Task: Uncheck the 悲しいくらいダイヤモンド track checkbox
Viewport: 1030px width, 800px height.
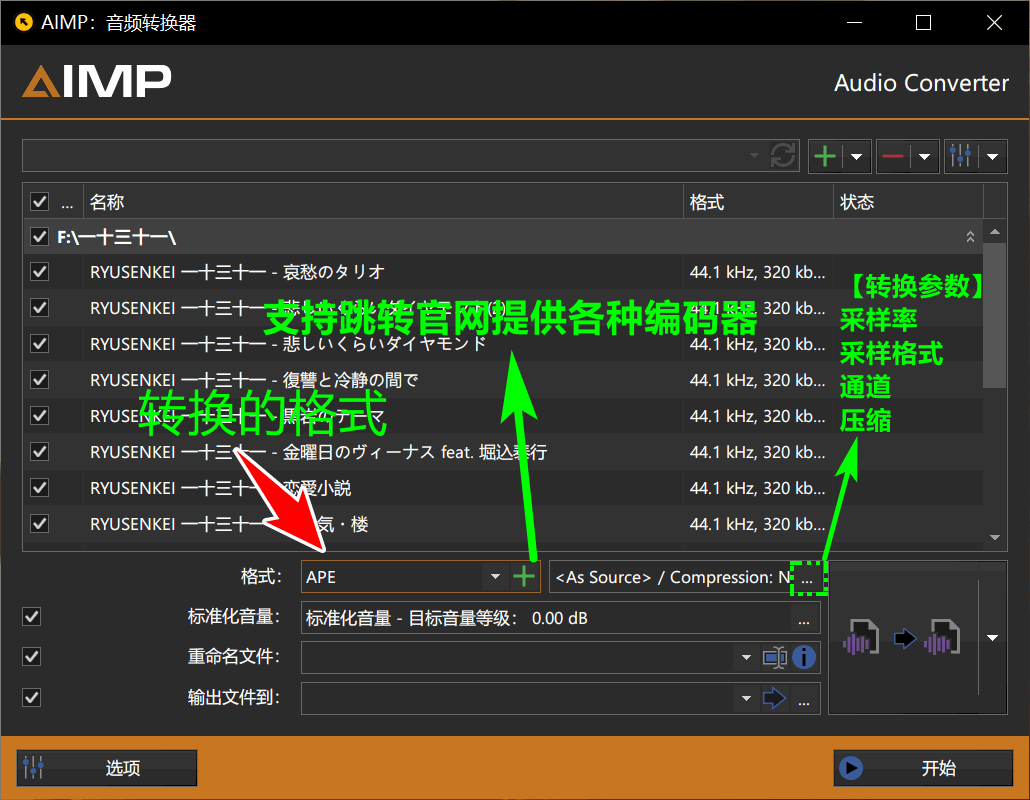Action: (x=39, y=344)
